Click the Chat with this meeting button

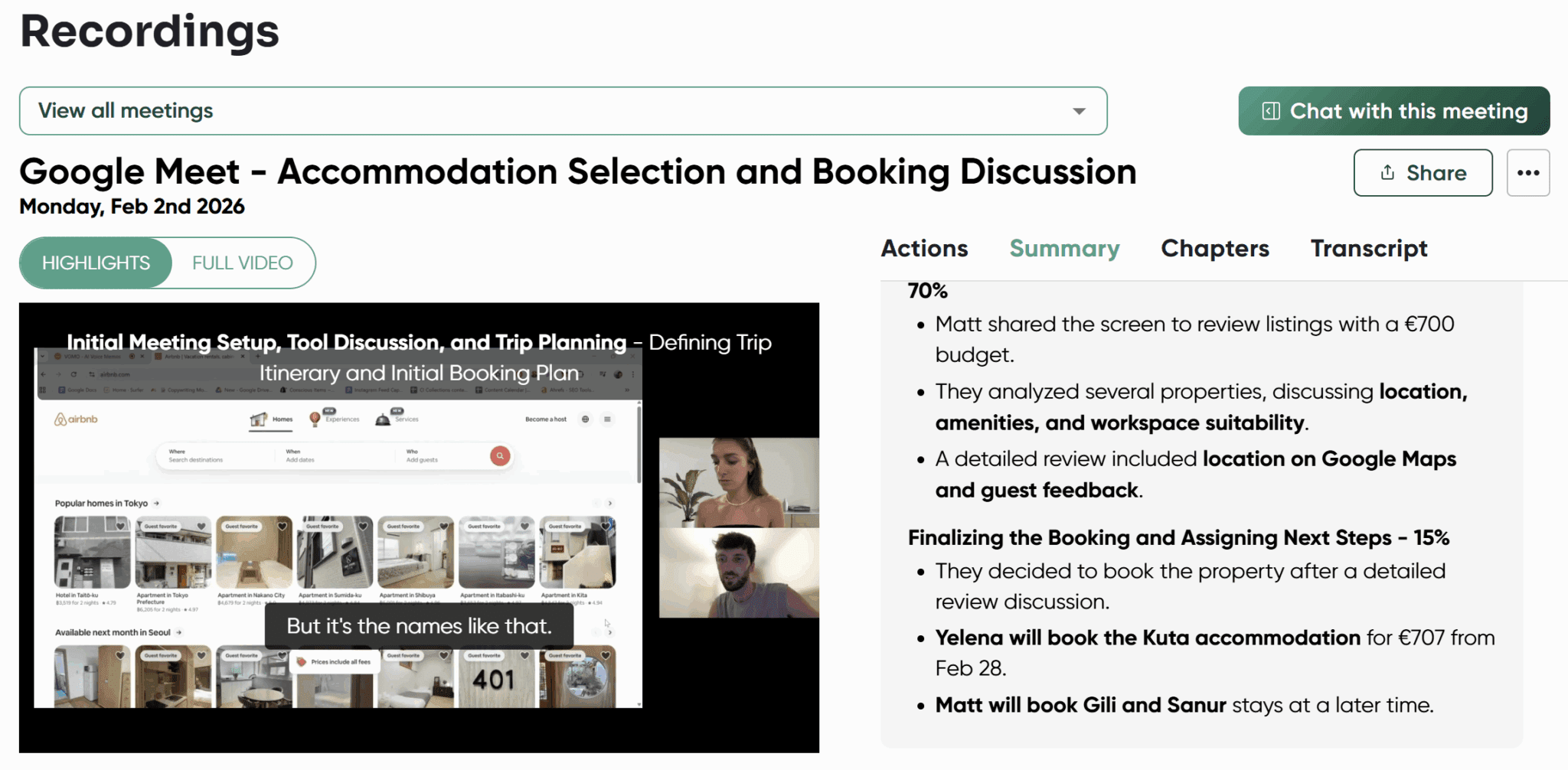[x=1393, y=111]
